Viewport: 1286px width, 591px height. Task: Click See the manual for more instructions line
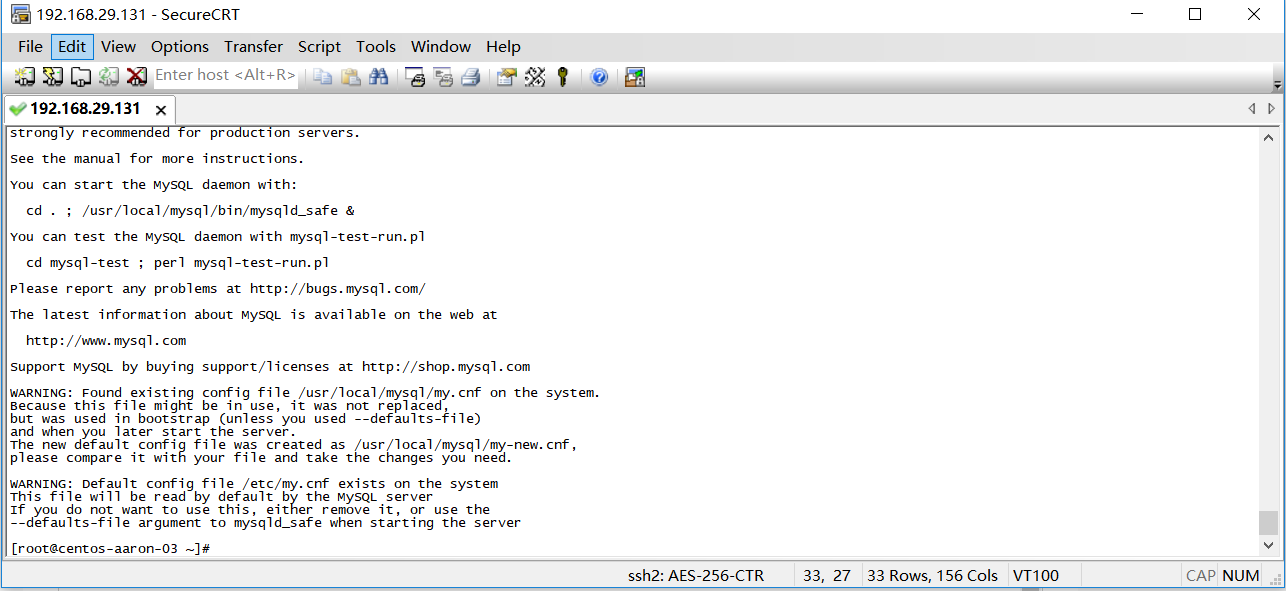pyautogui.click(x=157, y=159)
